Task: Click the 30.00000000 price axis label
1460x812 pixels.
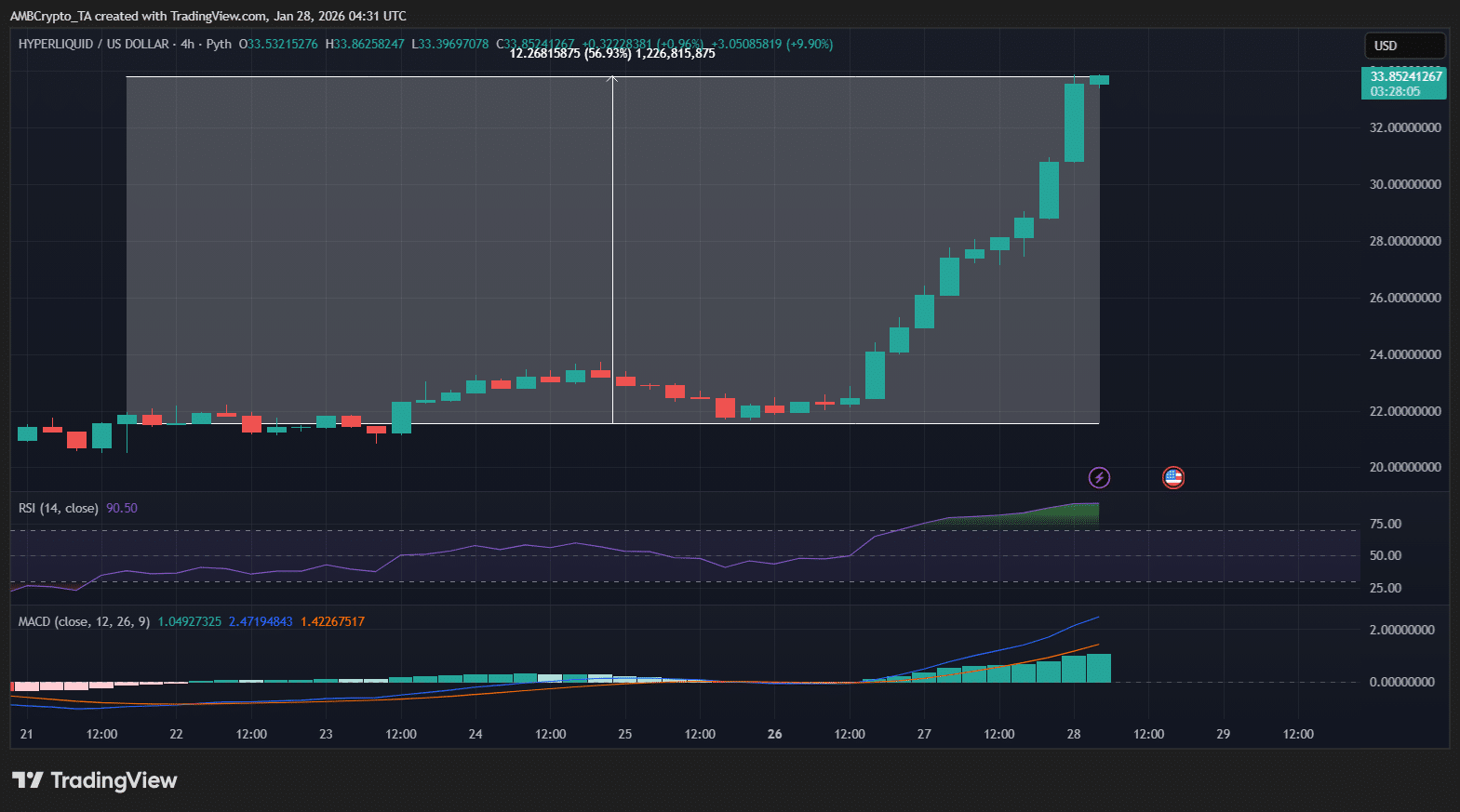Action: coord(1404,184)
